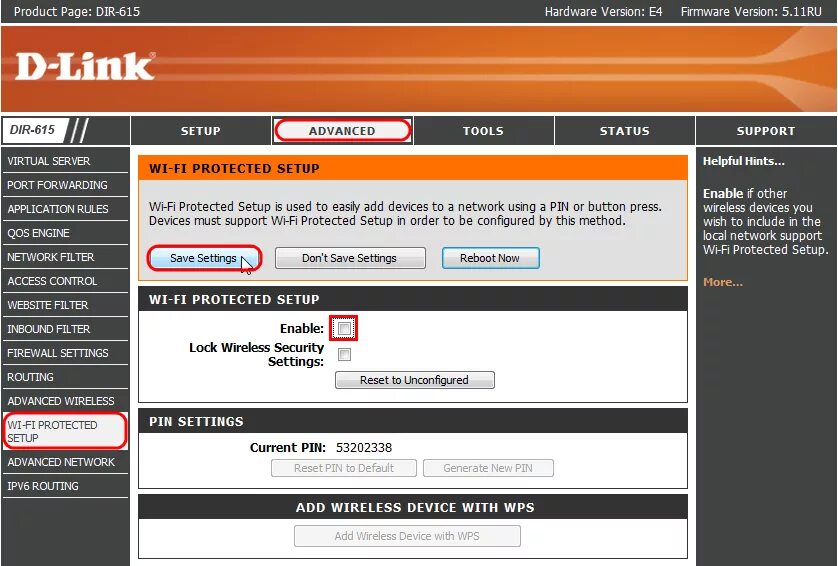
Task: Select Wi-Fi Protected Setup sidebar item
Action: click(65, 431)
